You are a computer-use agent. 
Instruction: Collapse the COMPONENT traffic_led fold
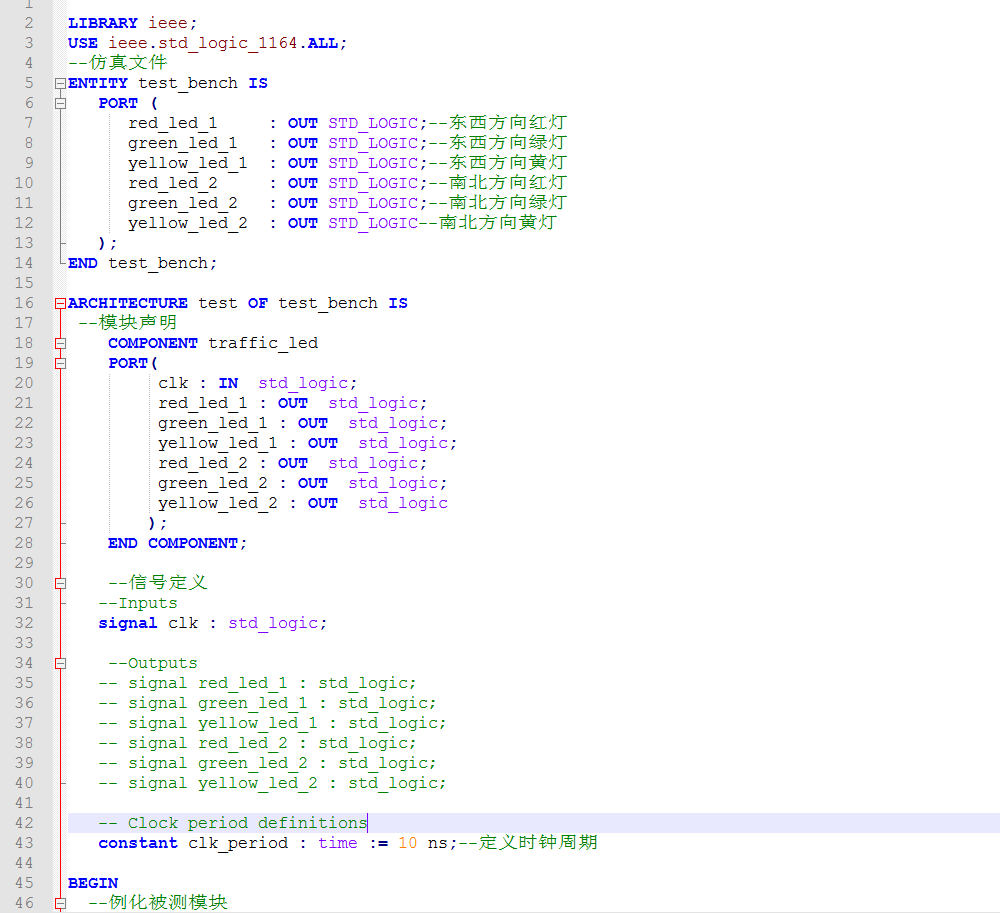pos(60,343)
